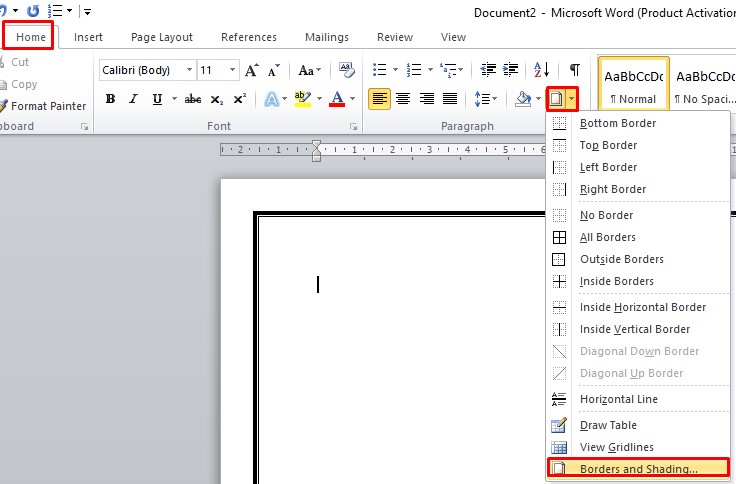Open the font name combo box
This screenshot has width=736, height=484.
point(147,70)
